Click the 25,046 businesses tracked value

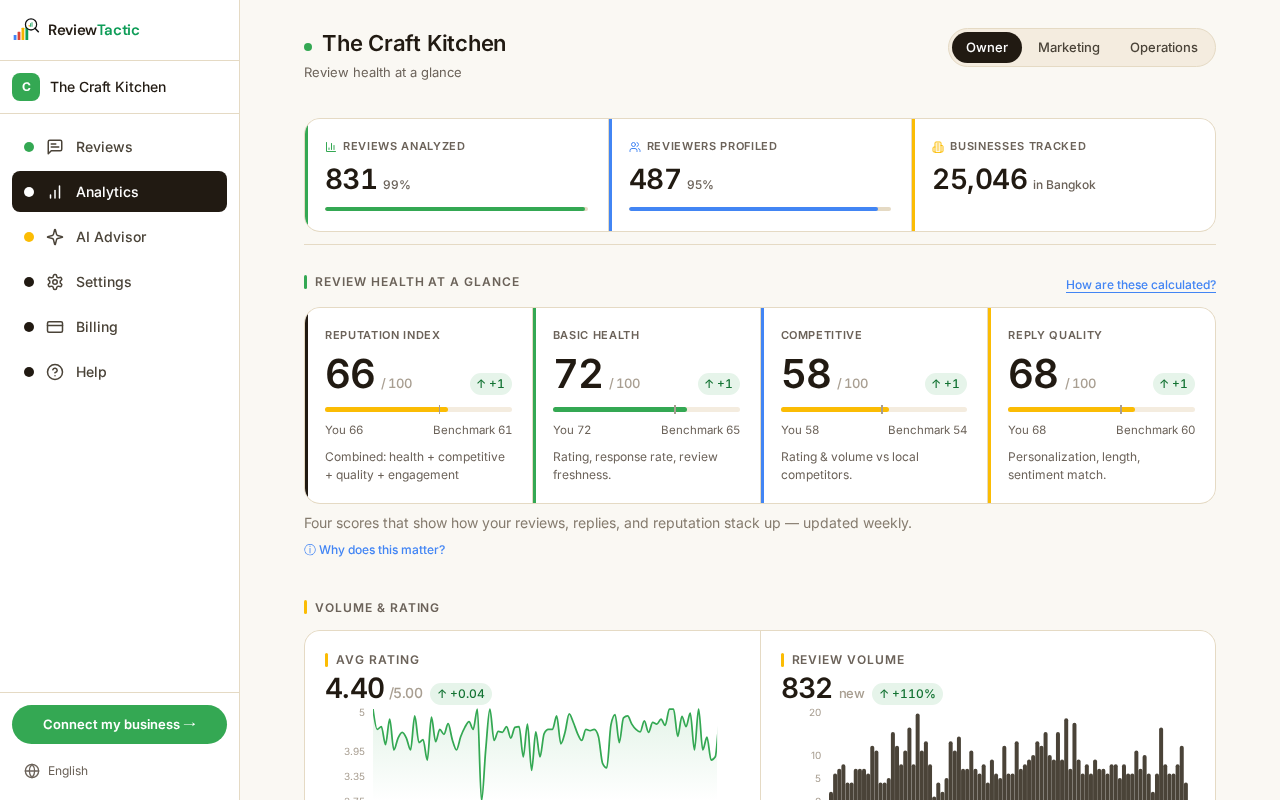[980, 179]
